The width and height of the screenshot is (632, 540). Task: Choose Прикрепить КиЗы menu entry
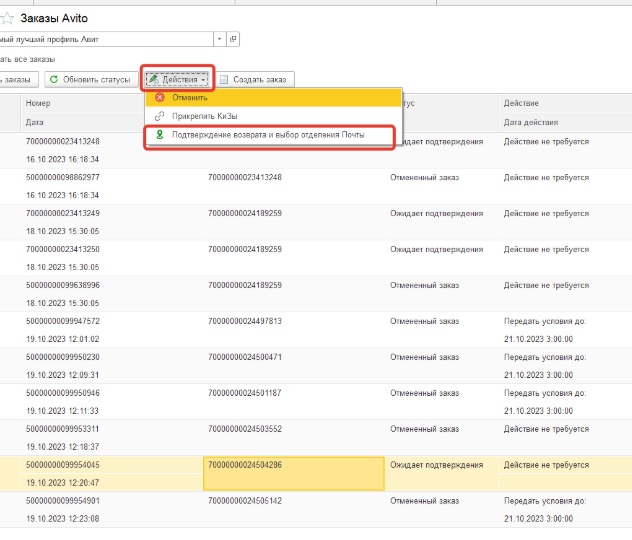(204, 116)
